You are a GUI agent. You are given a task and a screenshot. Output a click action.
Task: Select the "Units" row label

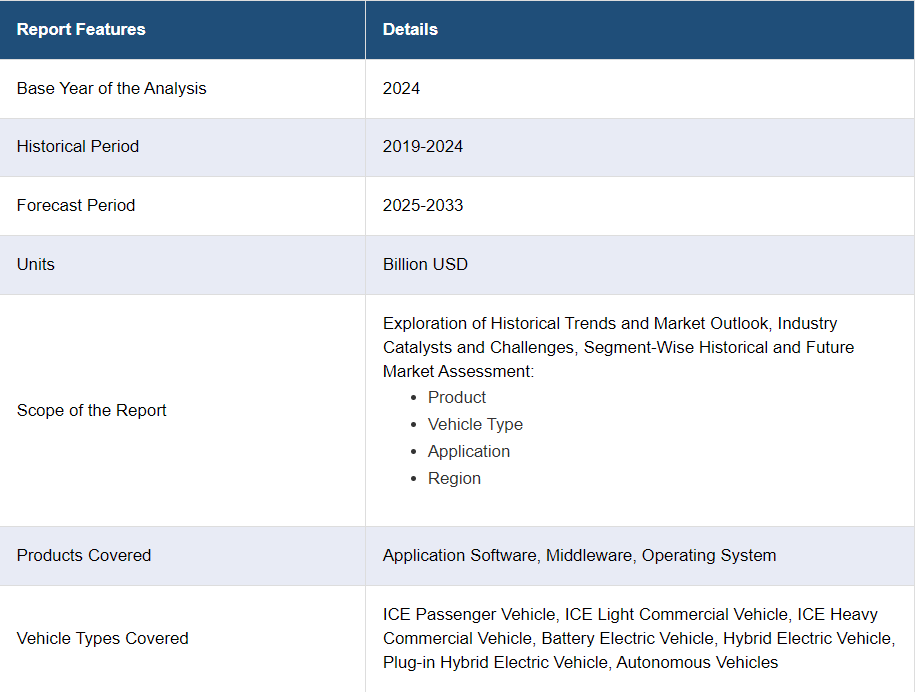[36, 264]
